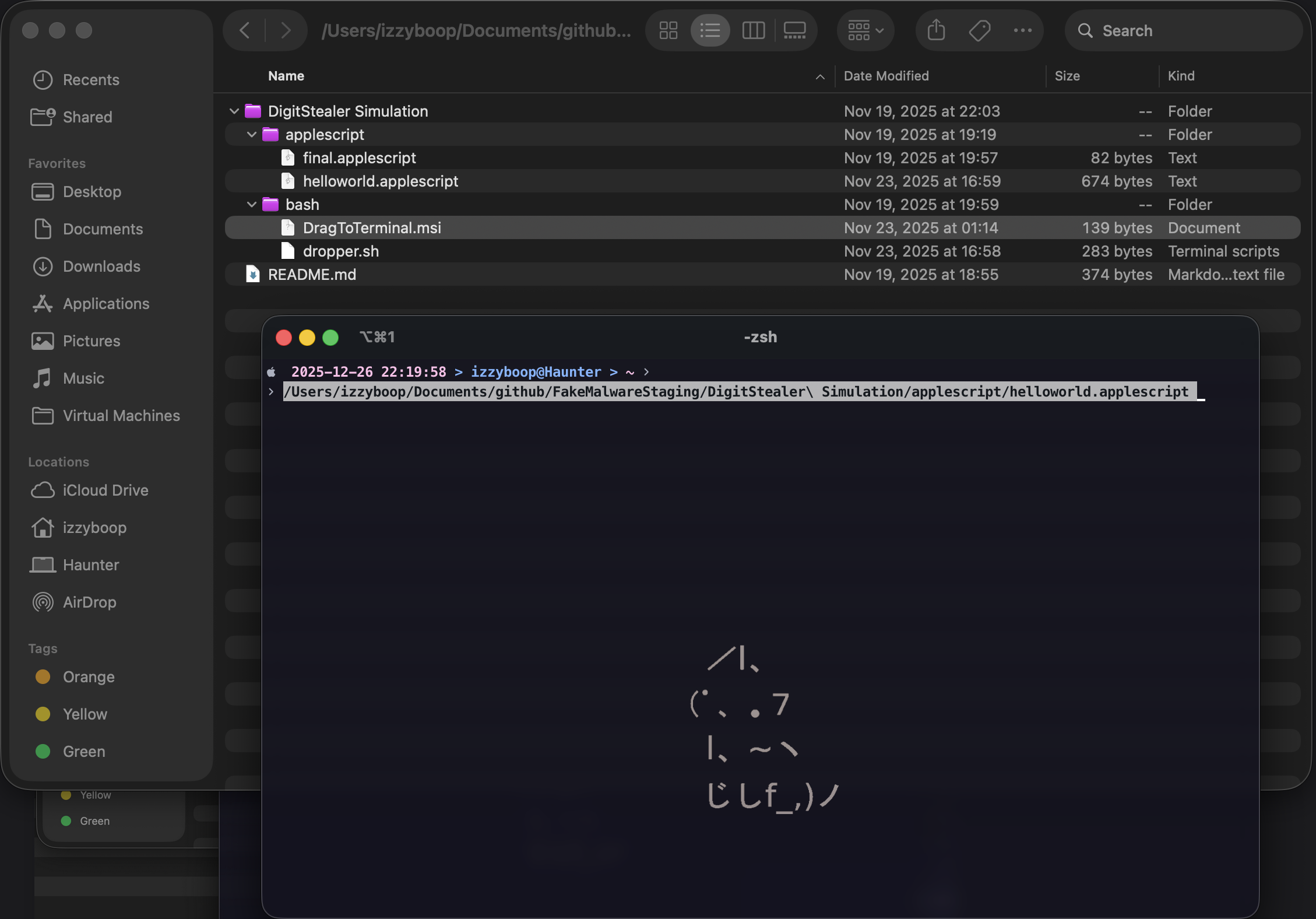Viewport: 1316px width, 919px height.
Task: Open the more actions ellipsis menu
Action: coord(1022,30)
